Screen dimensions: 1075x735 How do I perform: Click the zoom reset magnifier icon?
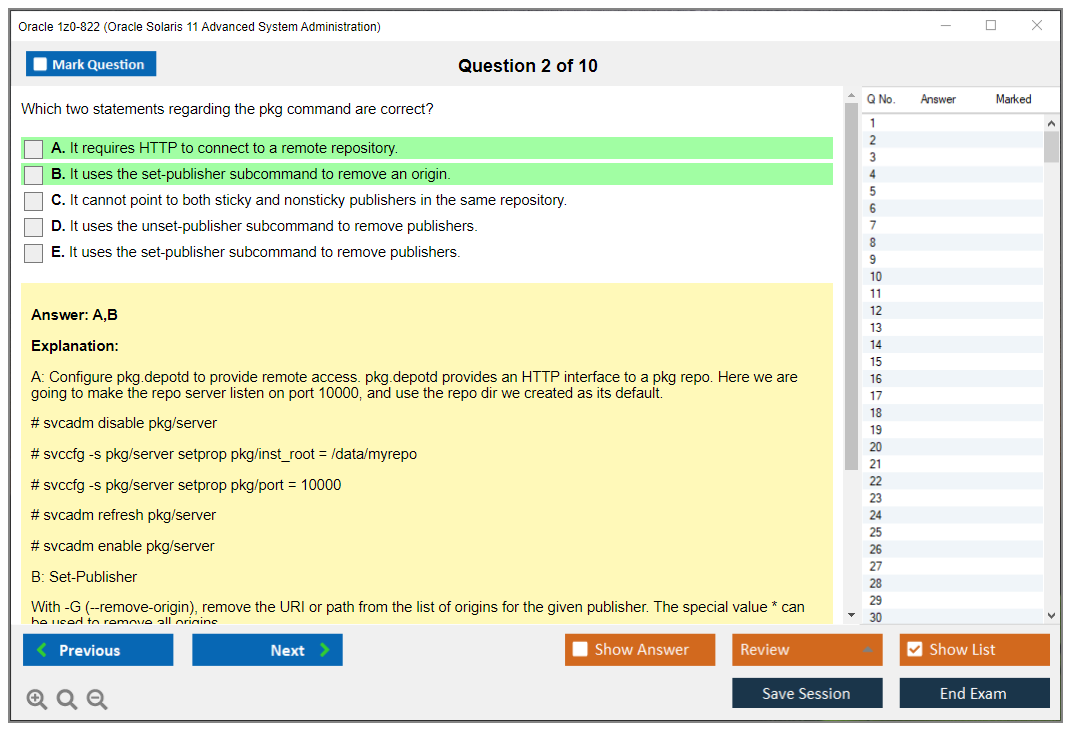click(x=67, y=699)
